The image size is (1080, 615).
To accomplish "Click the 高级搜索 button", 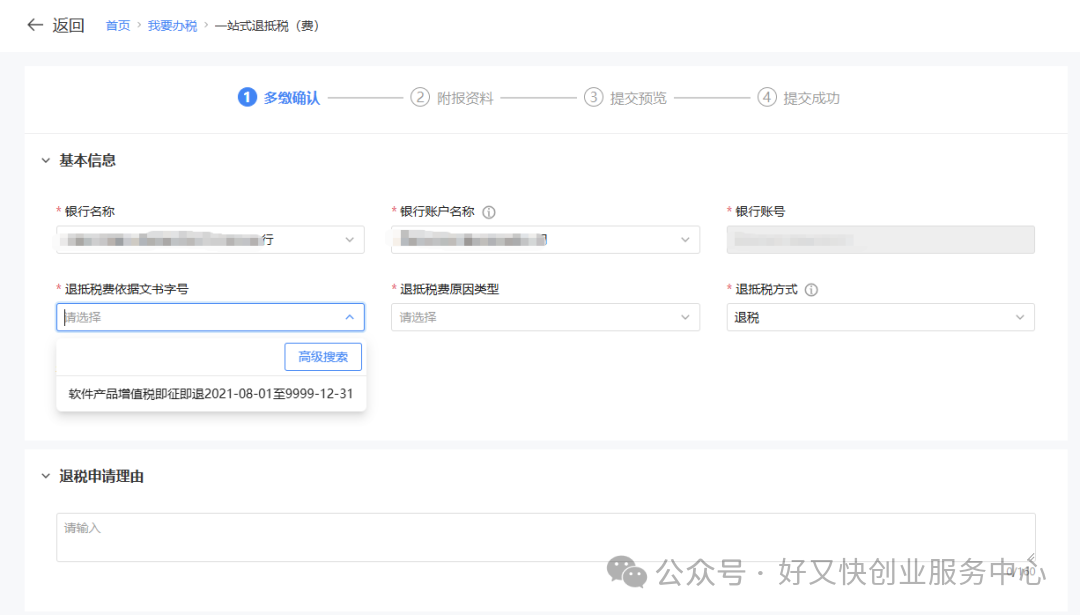I will click(323, 357).
